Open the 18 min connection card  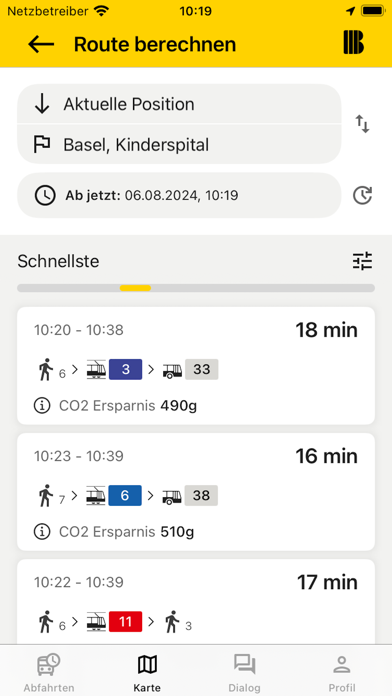coord(196,366)
